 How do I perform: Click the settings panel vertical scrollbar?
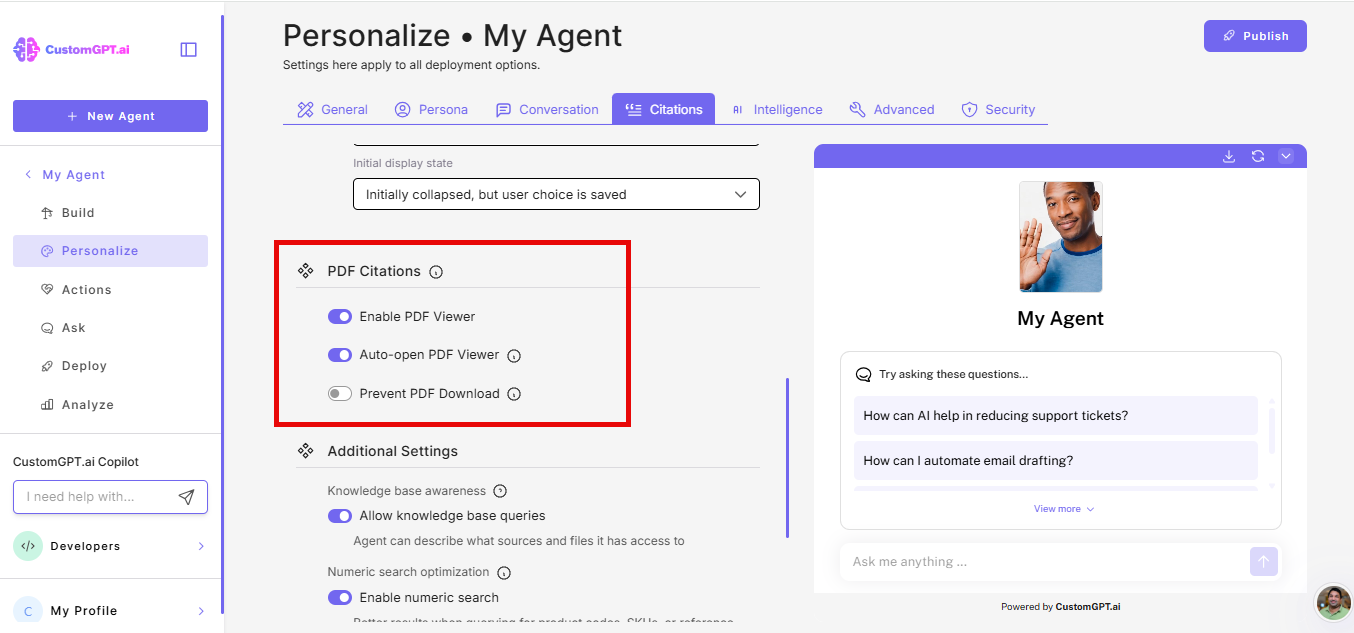pyautogui.click(x=788, y=457)
